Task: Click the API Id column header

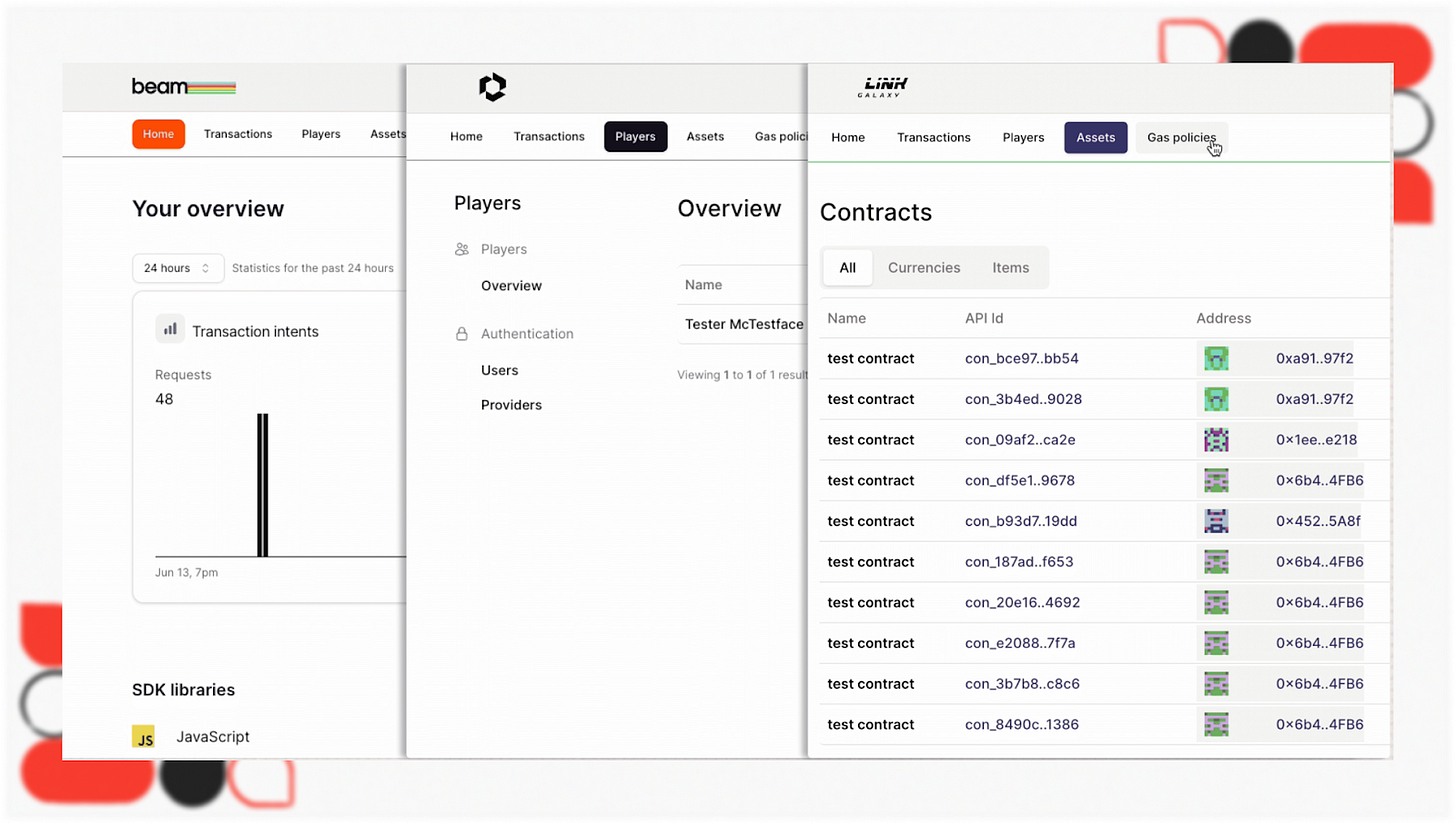Action: [984, 318]
